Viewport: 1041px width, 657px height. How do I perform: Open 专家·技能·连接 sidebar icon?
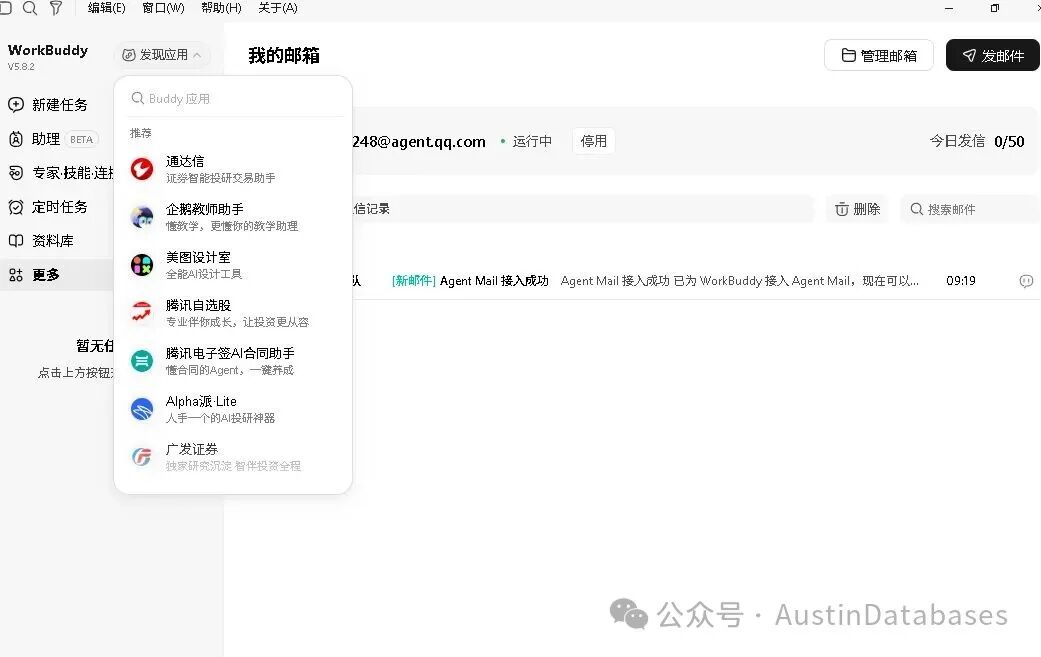coord(16,173)
